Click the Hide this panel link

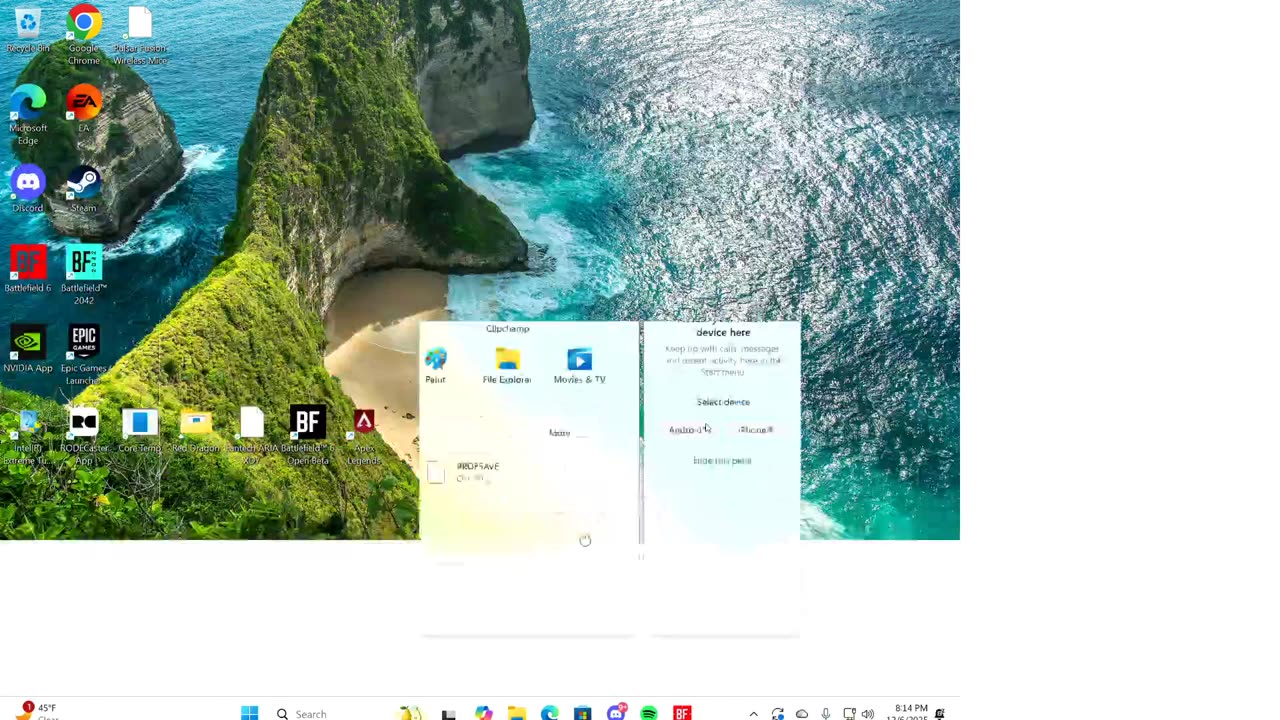point(722,461)
